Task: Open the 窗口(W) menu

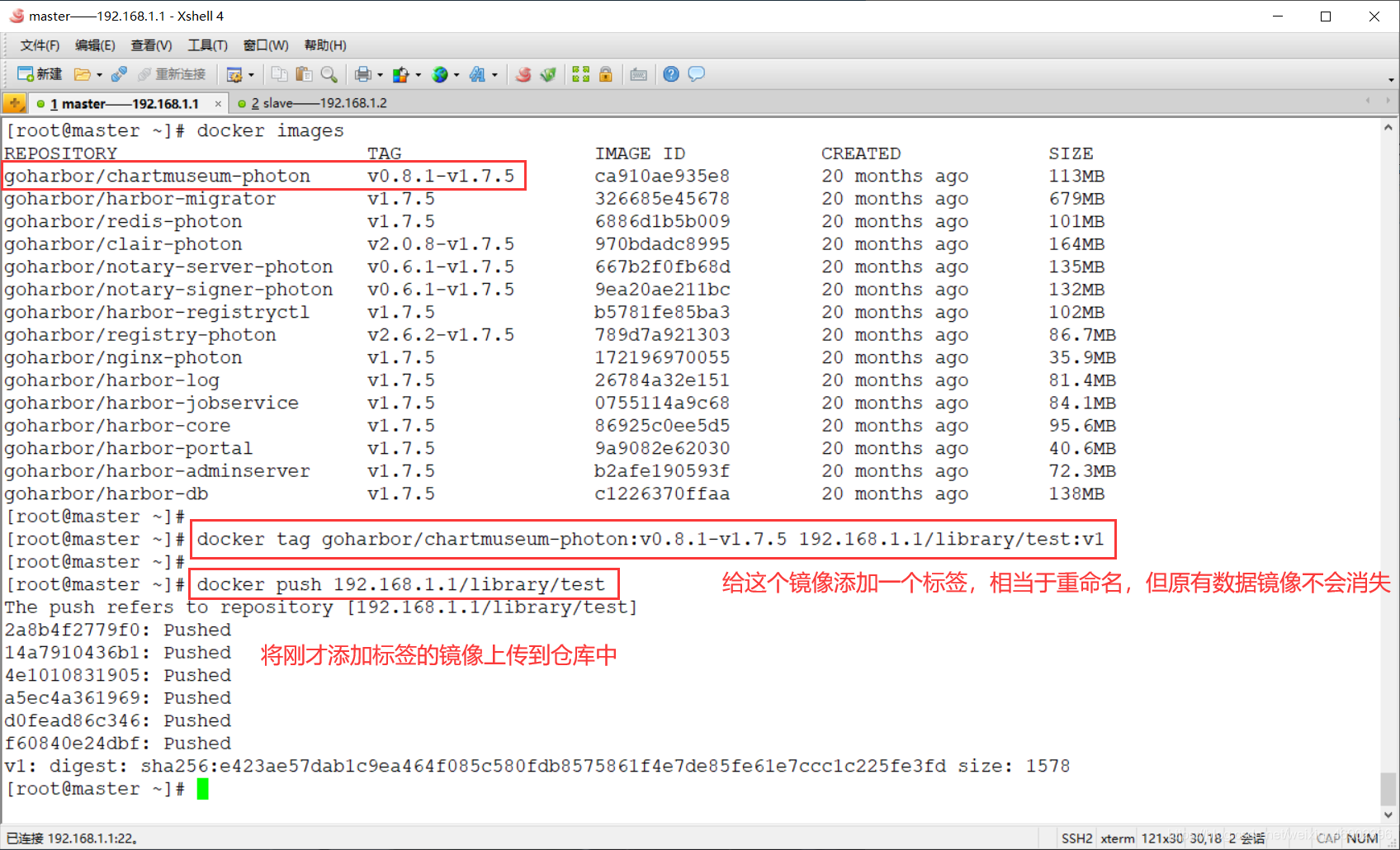Action: tap(266, 45)
